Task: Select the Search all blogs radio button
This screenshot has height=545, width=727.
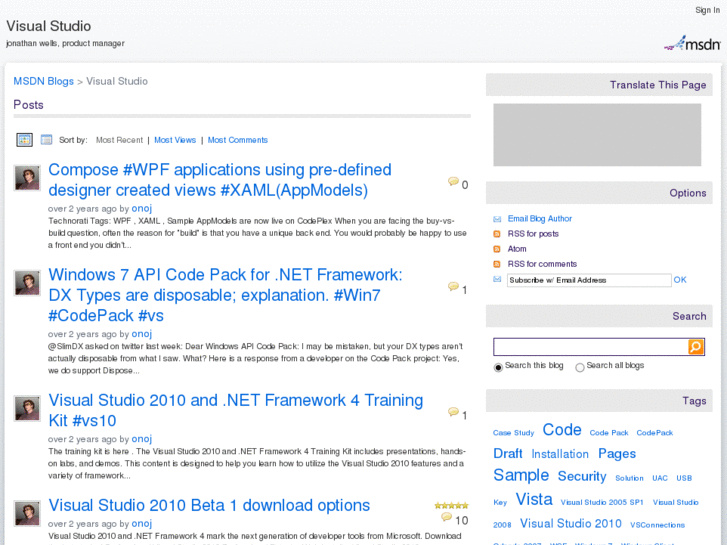Action: [580, 367]
